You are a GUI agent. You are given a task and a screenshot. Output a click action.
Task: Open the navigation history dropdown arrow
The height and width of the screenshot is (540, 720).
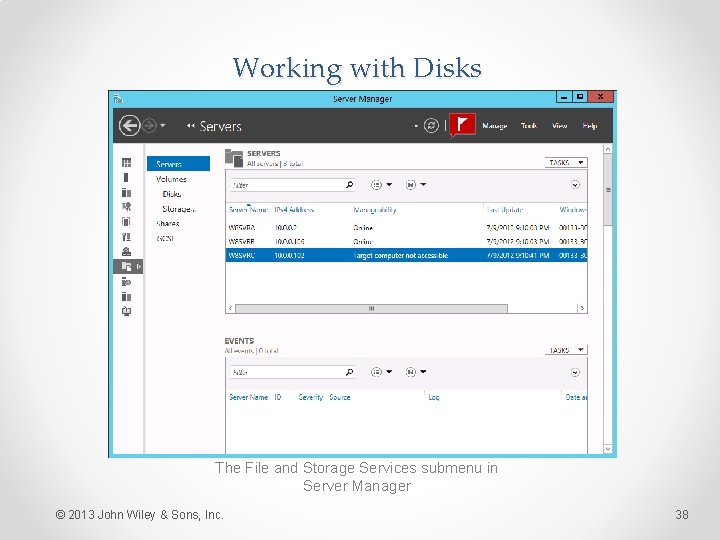(x=163, y=125)
